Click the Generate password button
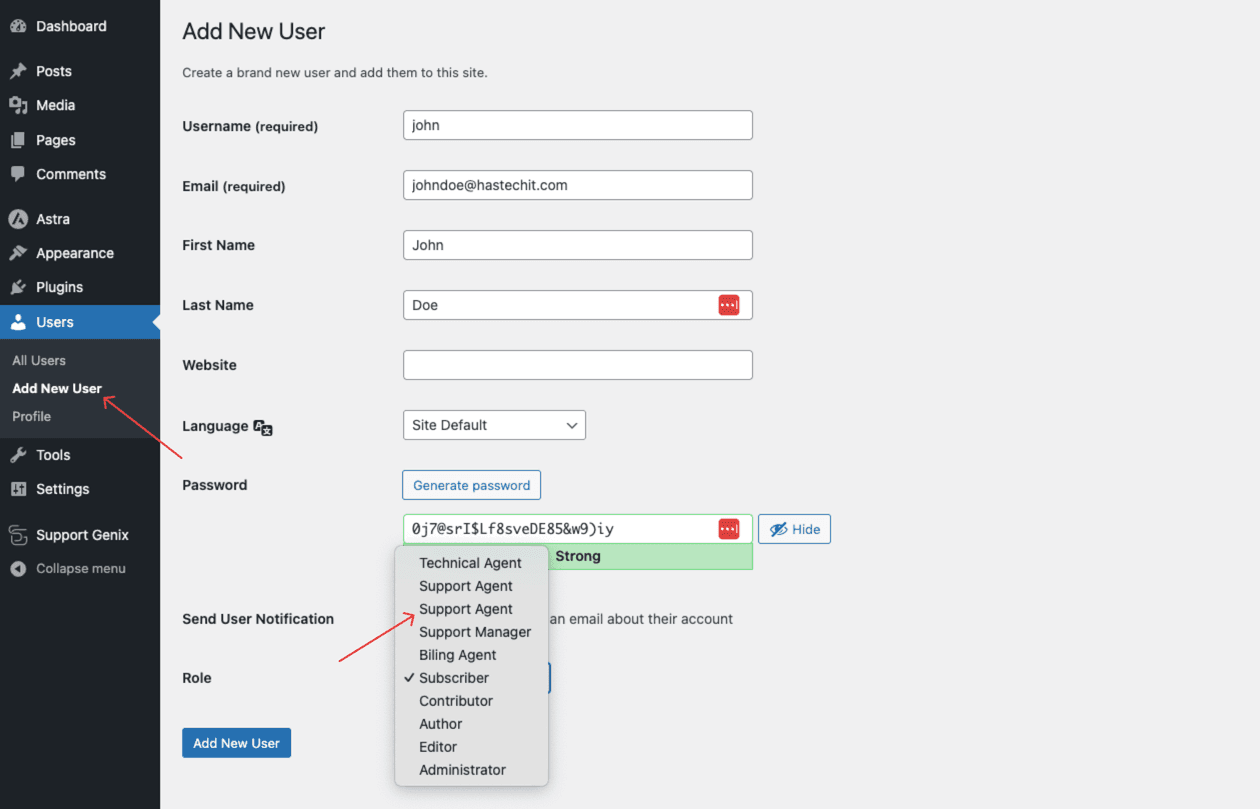The width and height of the screenshot is (1260, 809). [471, 485]
